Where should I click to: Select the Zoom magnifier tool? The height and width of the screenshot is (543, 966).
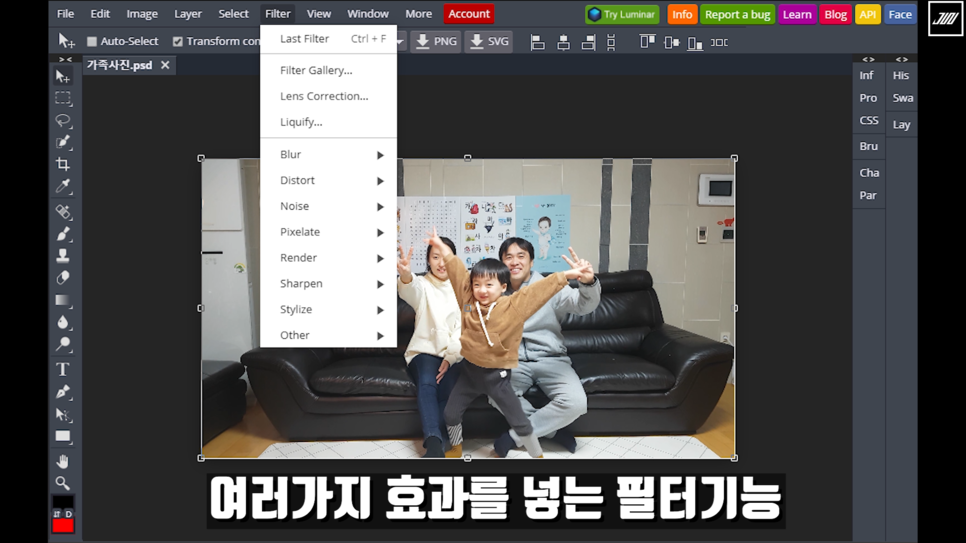[63, 483]
